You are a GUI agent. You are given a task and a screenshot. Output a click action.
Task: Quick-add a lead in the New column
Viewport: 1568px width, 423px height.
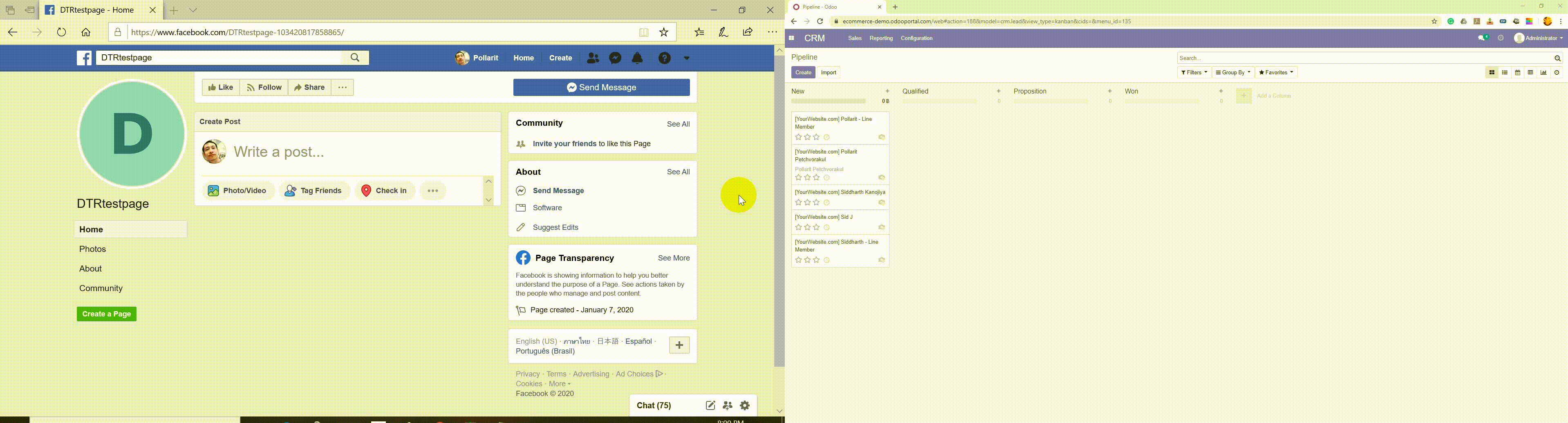pyautogui.click(x=887, y=91)
